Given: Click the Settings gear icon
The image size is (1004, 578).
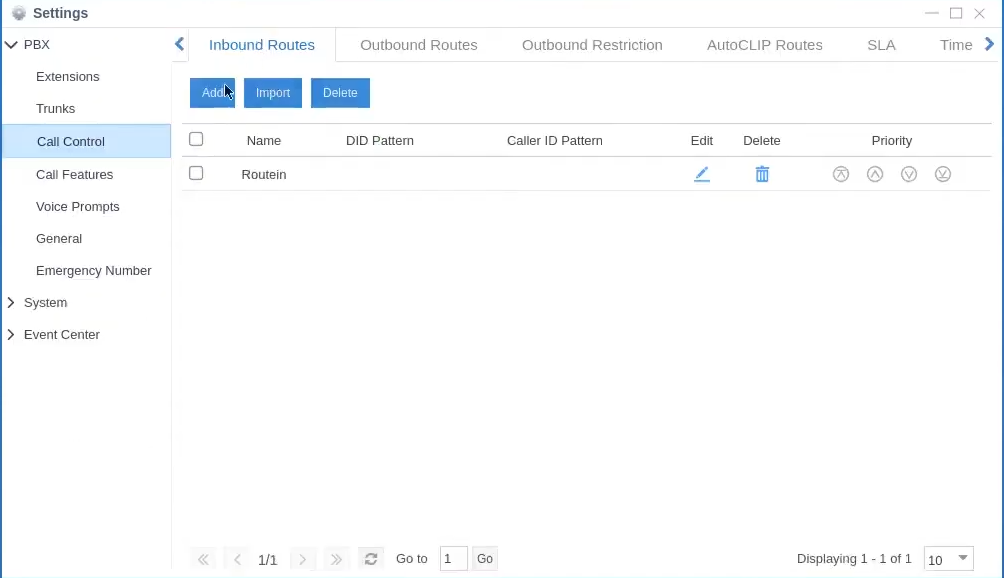Looking at the screenshot, I should point(19,13).
